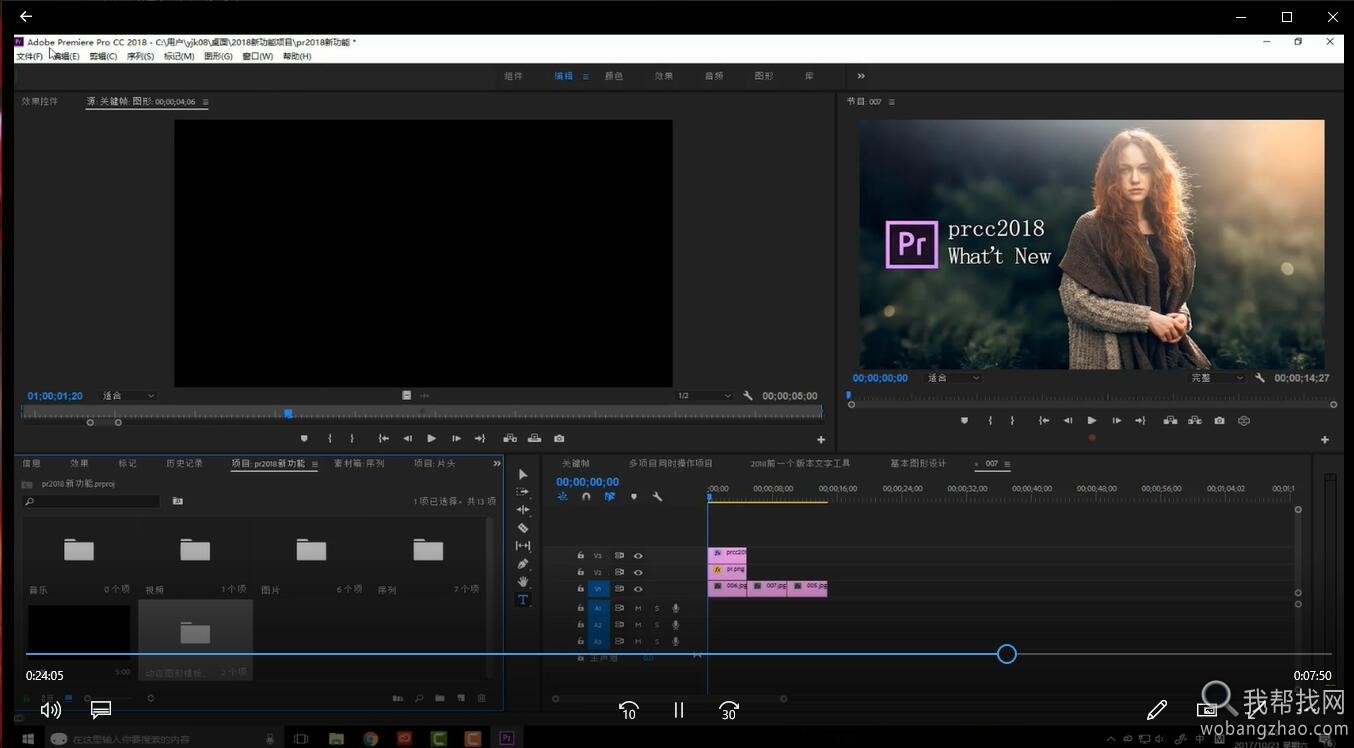
Task: Click Insert button in Source monitor
Action: 510,438
